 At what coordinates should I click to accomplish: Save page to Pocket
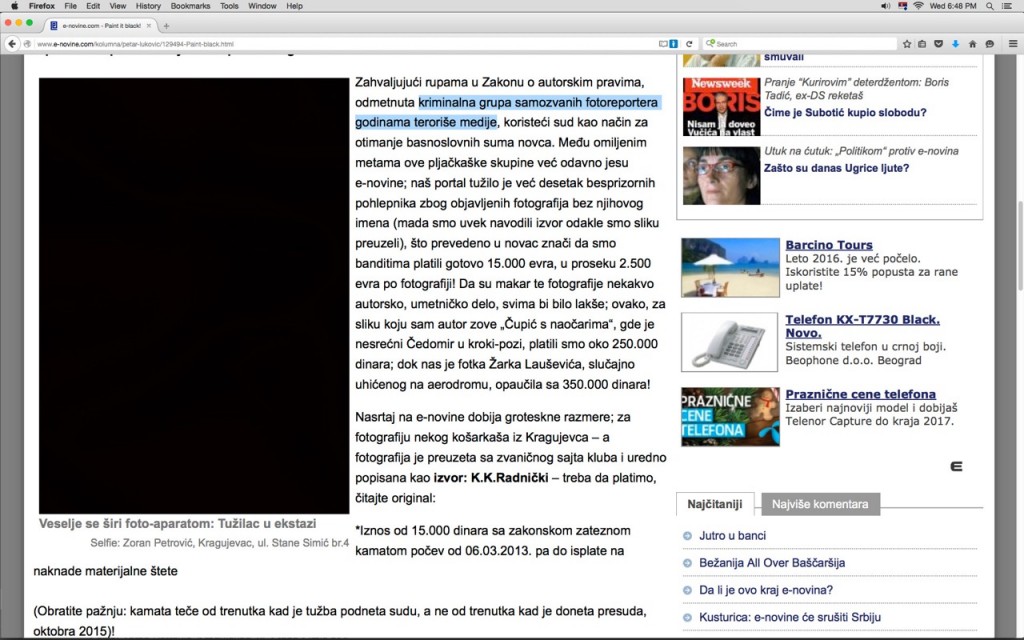coord(939,44)
